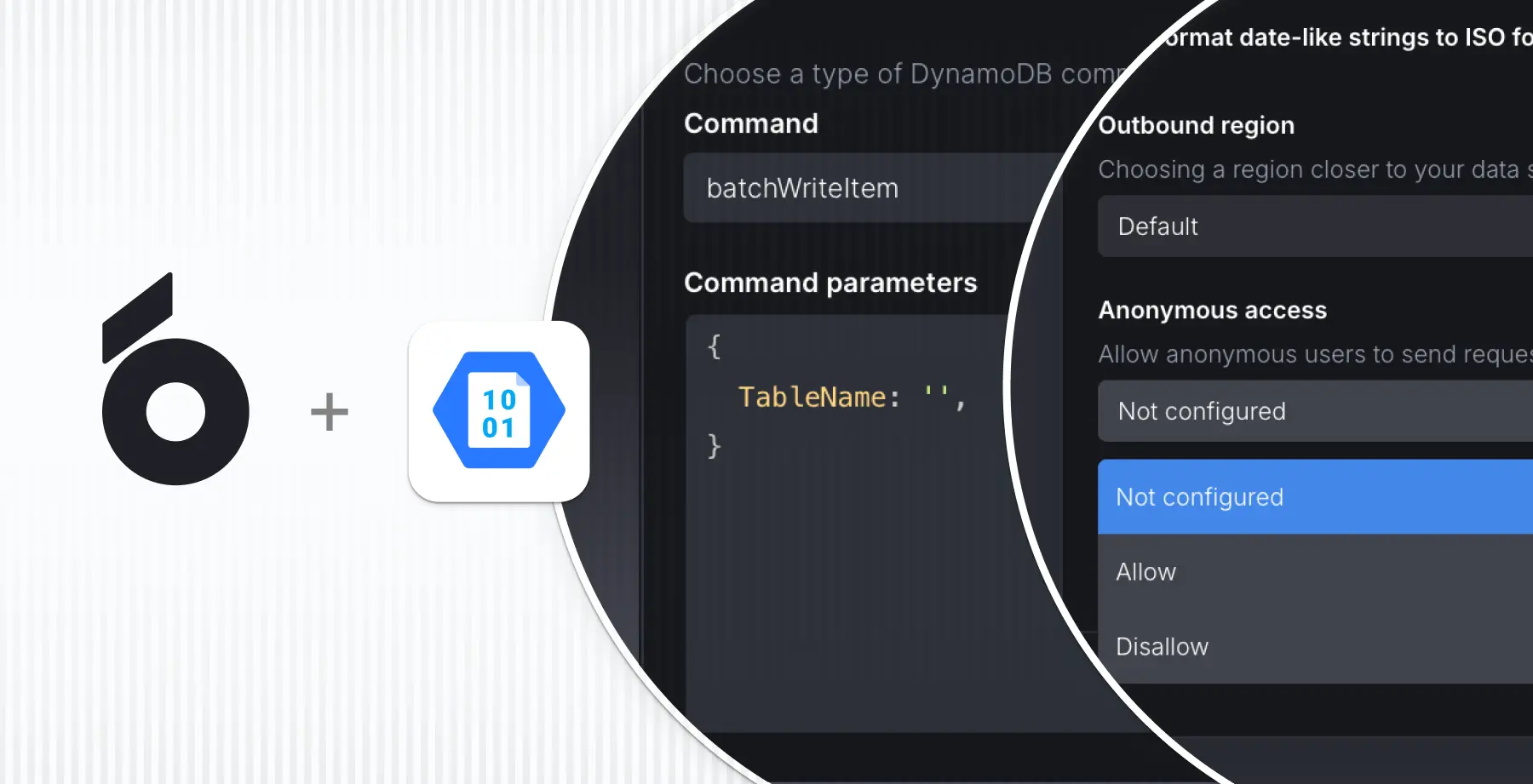Choose the Disallow option in the list

point(1315,647)
